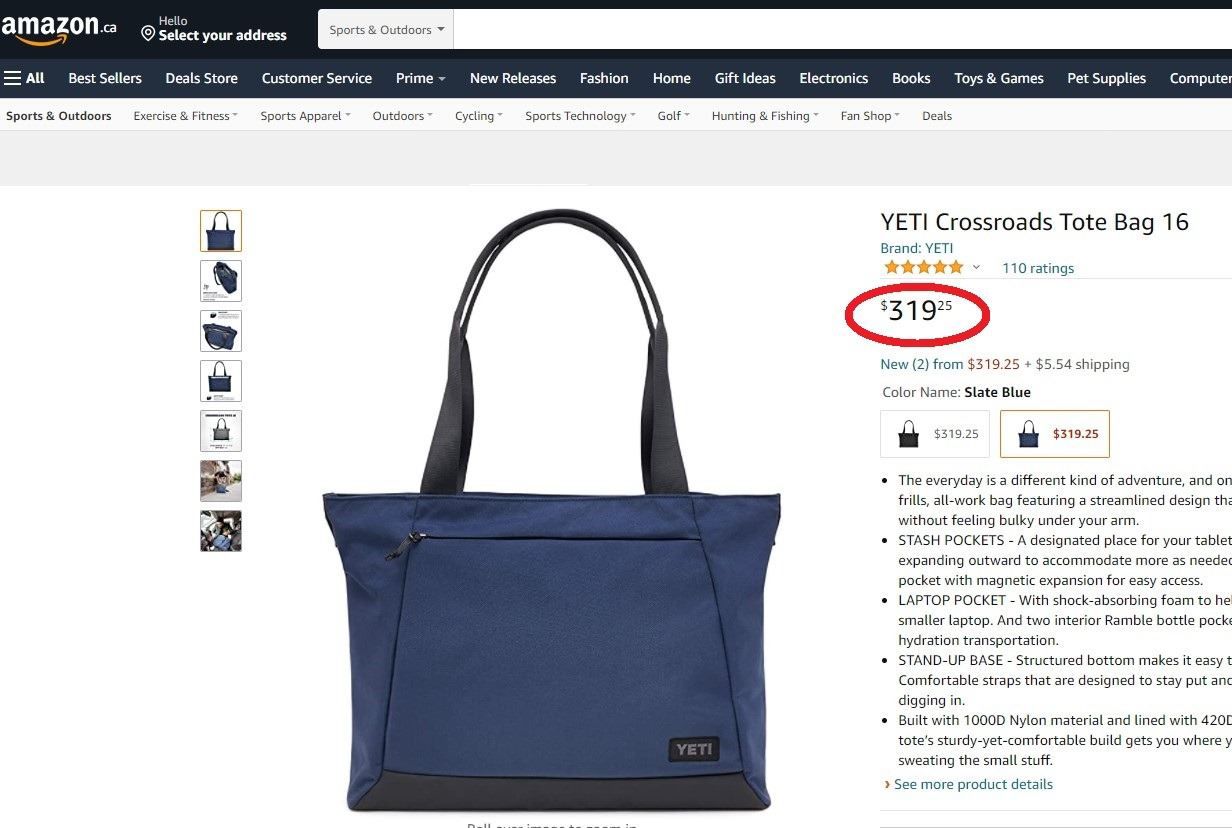Select the last lifestyle photo thumbnail
The image size is (1232, 828).
221,531
